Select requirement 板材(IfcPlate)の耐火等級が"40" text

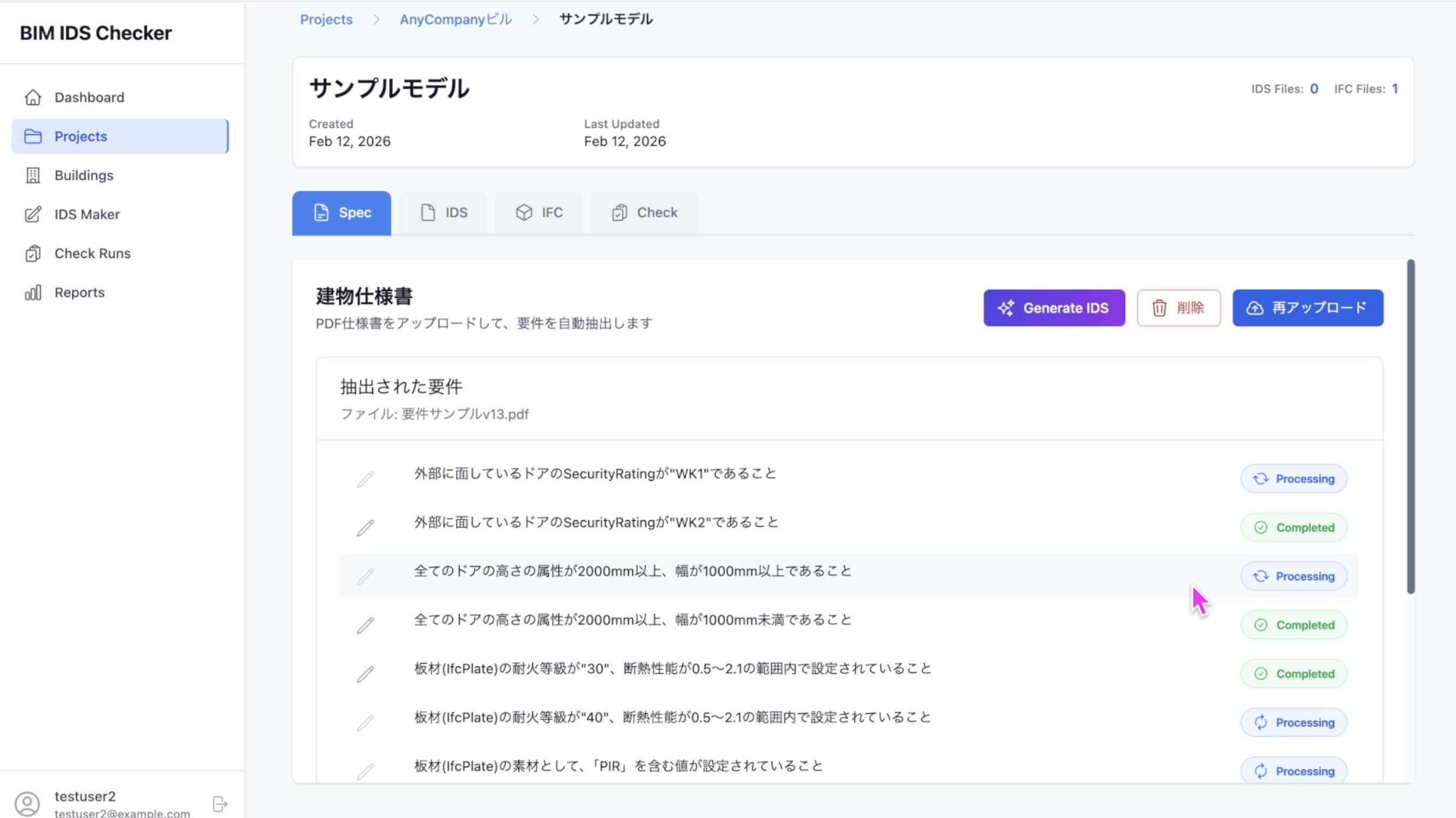click(x=672, y=718)
